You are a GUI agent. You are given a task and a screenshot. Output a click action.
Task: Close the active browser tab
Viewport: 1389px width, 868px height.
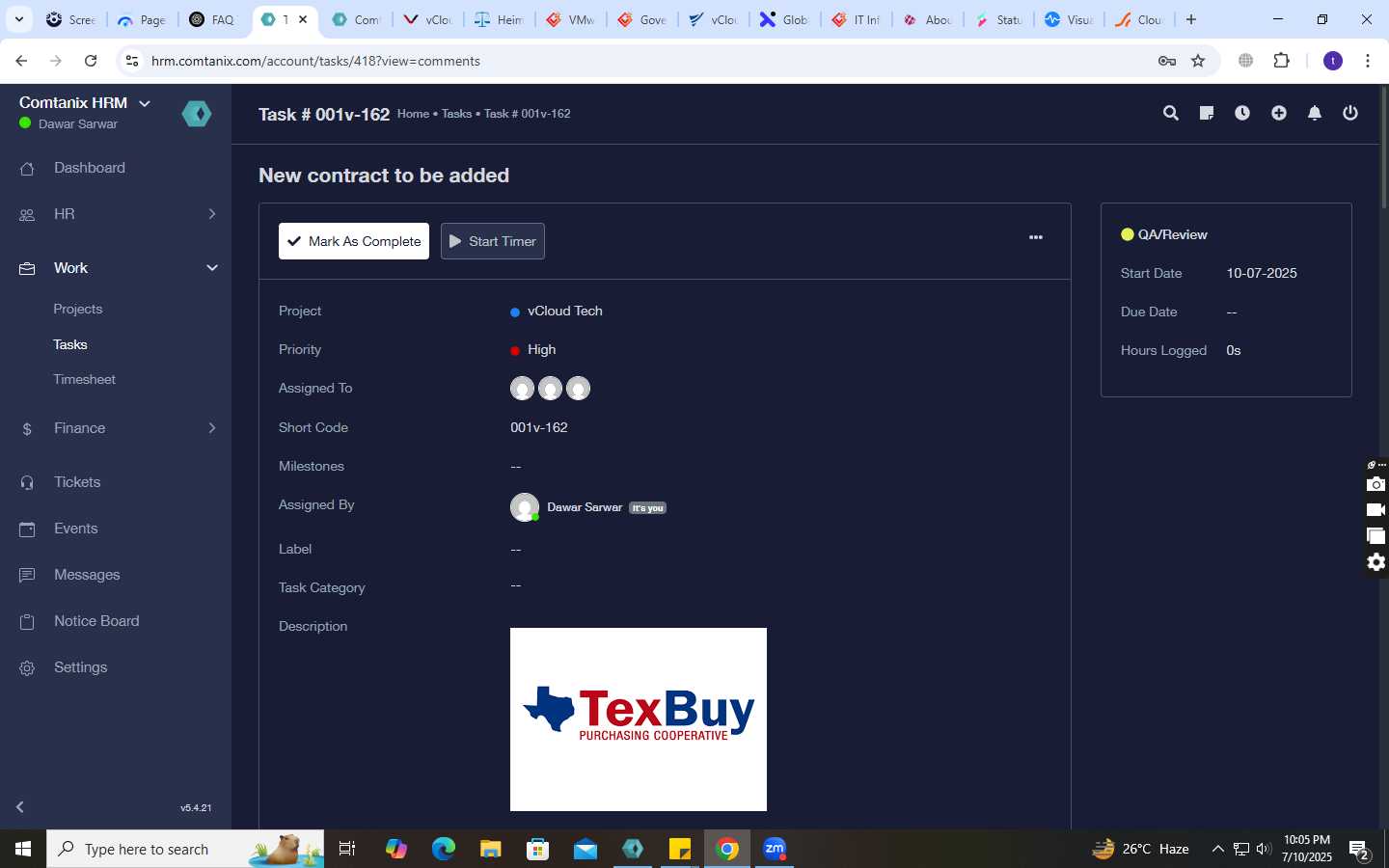303,19
